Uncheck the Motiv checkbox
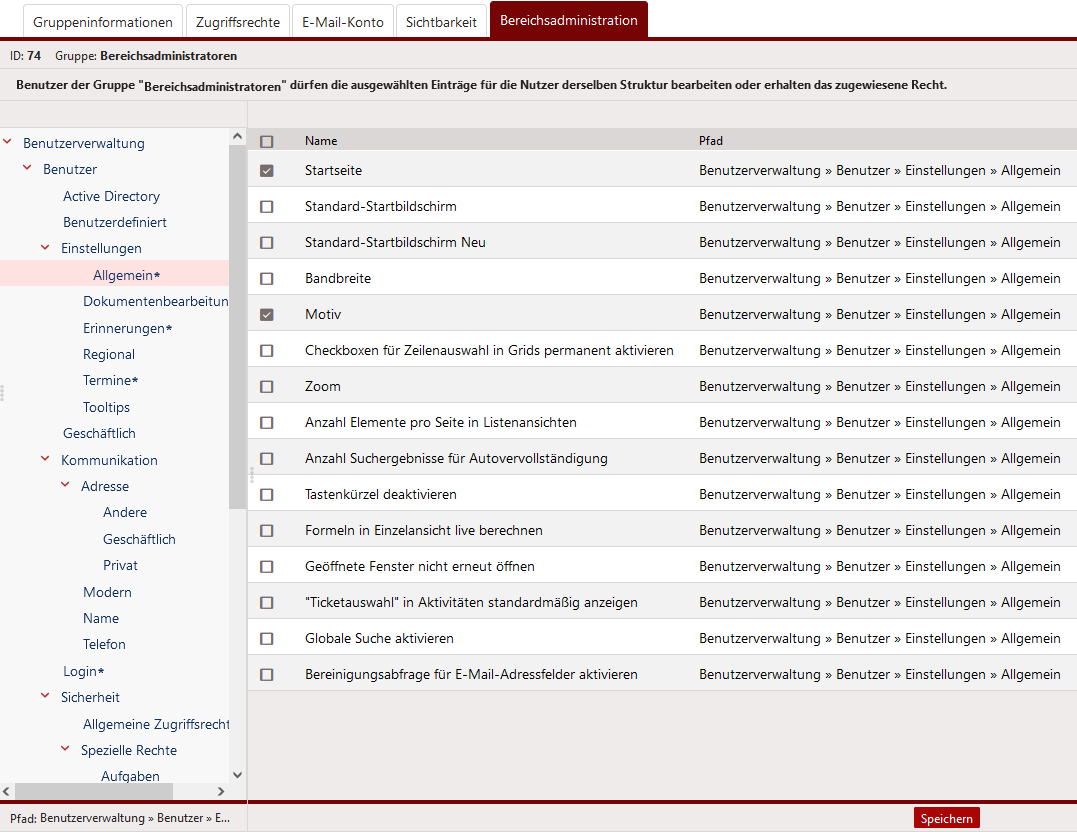The image size is (1077, 832). [266, 315]
